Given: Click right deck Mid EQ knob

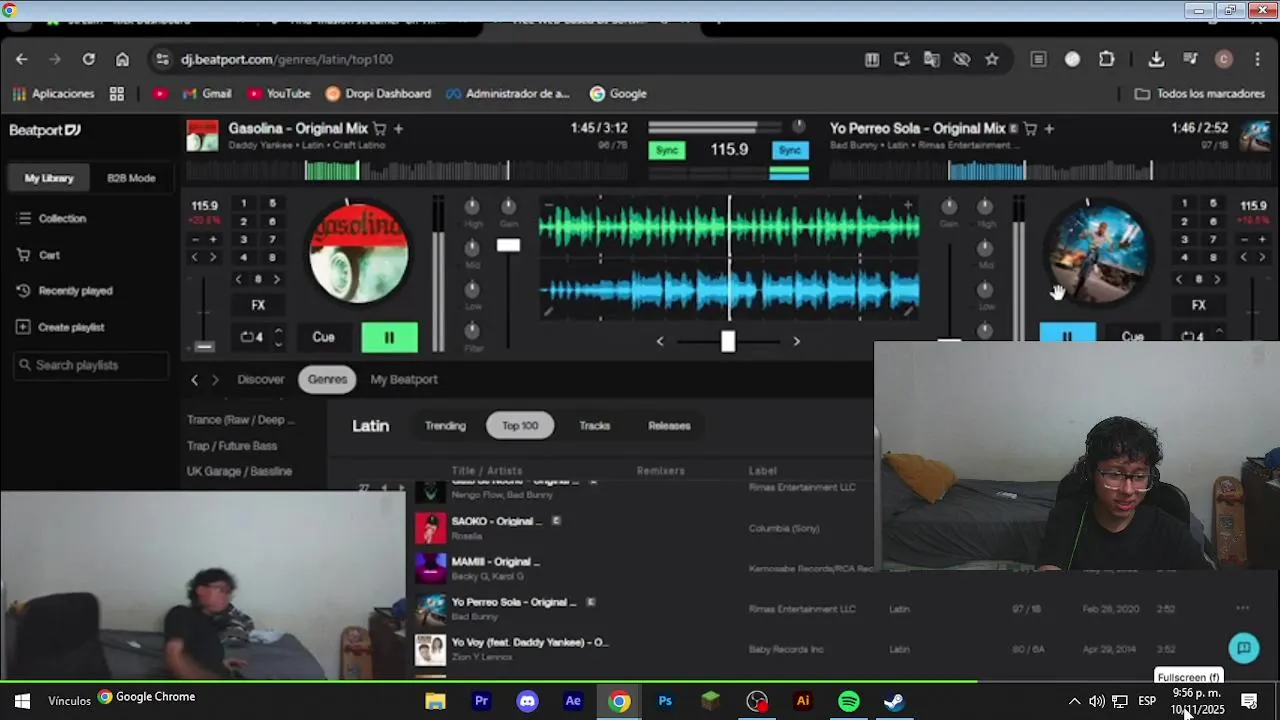Looking at the screenshot, I should tap(985, 248).
